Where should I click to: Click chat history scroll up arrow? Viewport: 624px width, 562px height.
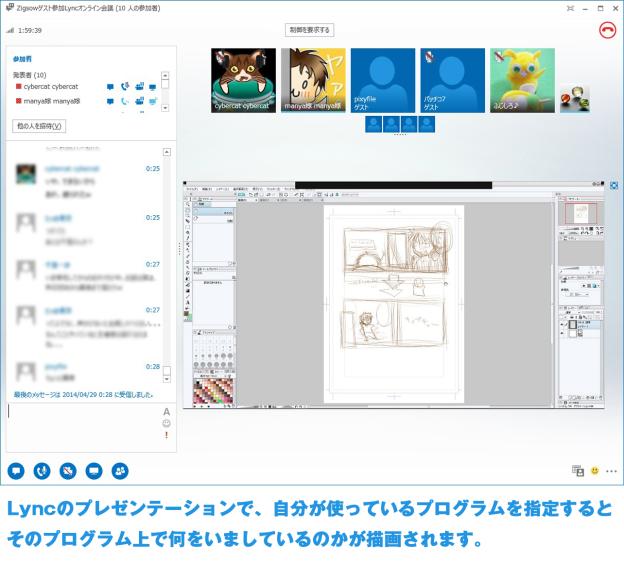(x=167, y=152)
